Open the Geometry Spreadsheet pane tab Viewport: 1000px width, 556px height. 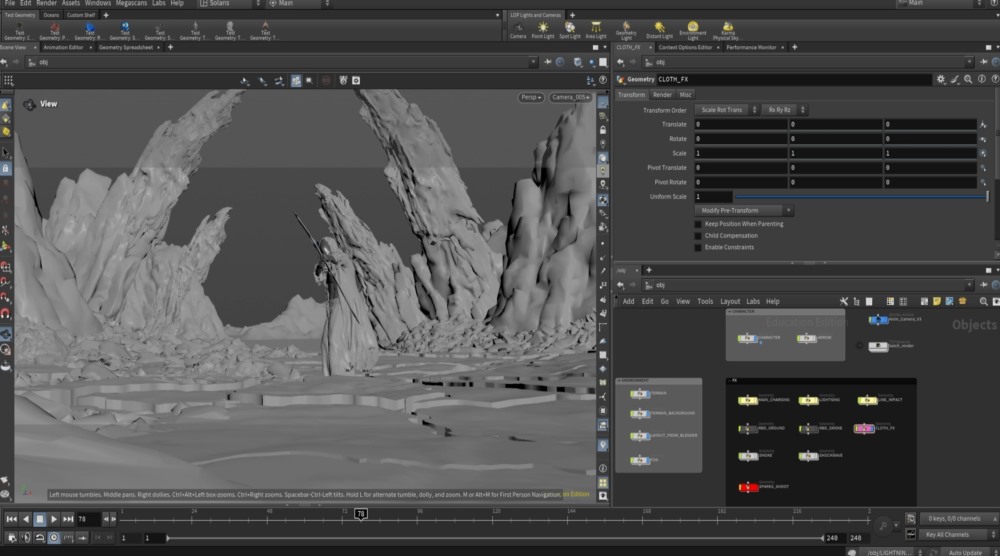(x=126, y=47)
